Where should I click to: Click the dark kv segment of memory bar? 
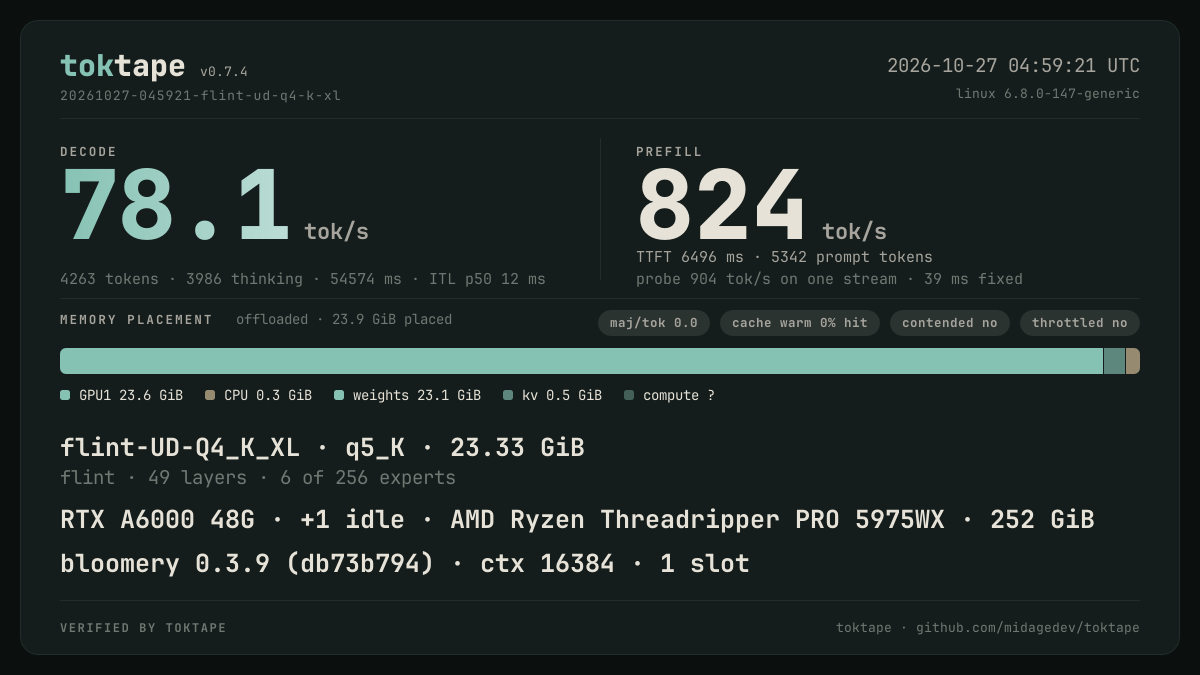pos(1114,361)
